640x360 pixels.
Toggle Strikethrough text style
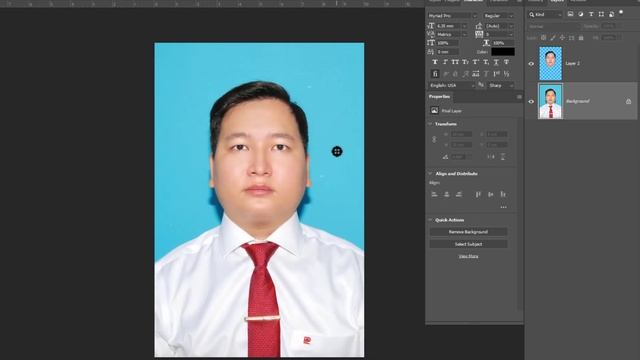(x=506, y=62)
